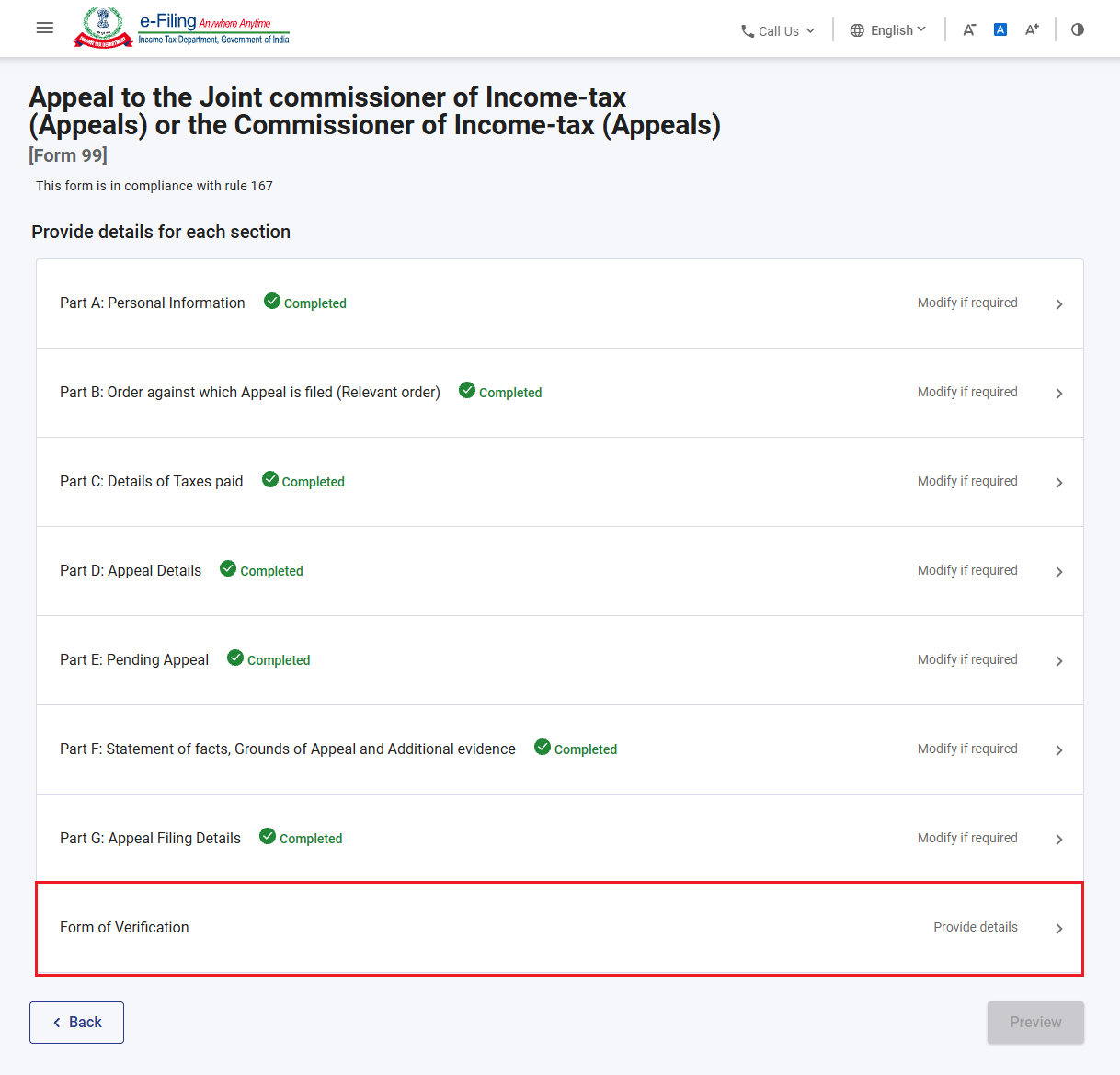
Task: Increase font size with the A+ icon
Action: pyautogui.click(x=1032, y=29)
